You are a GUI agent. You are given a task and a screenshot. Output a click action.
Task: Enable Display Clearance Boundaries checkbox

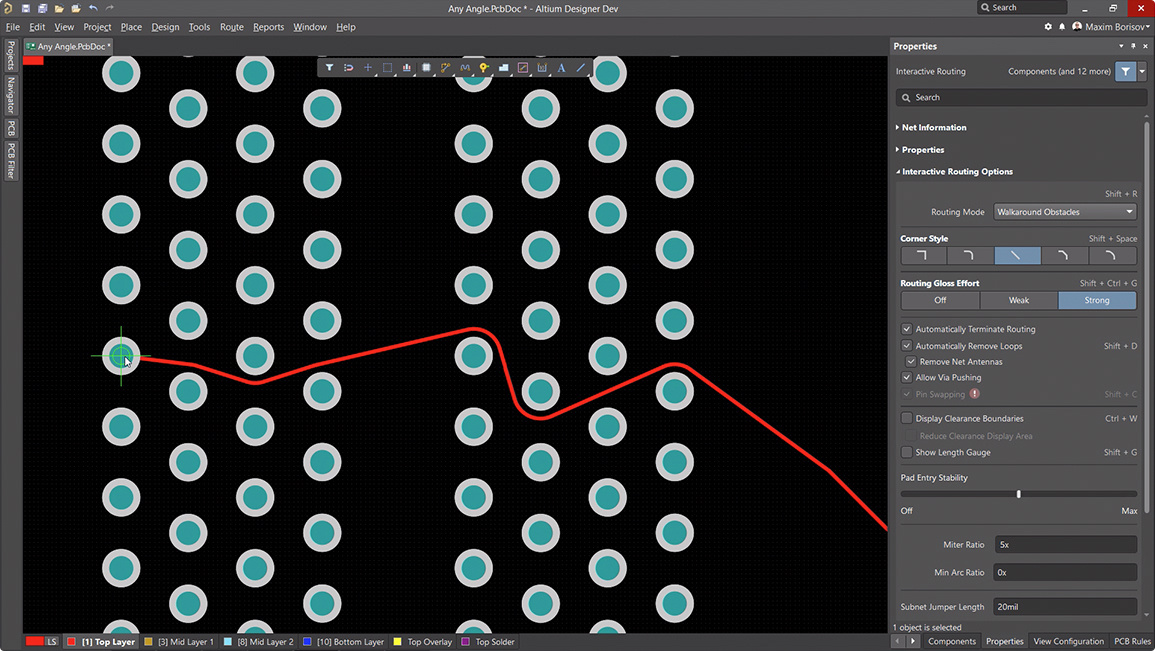907,419
